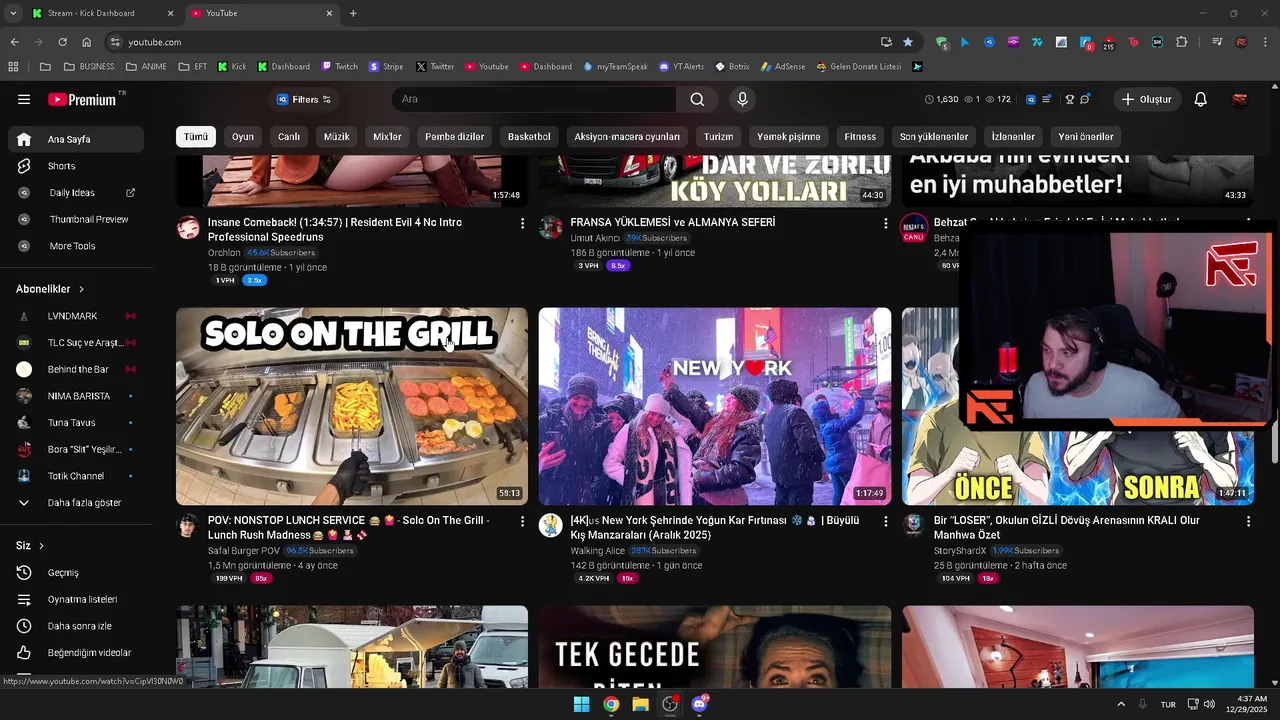
Task: Open Oynatma listeleri link
Action: tap(76, 599)
